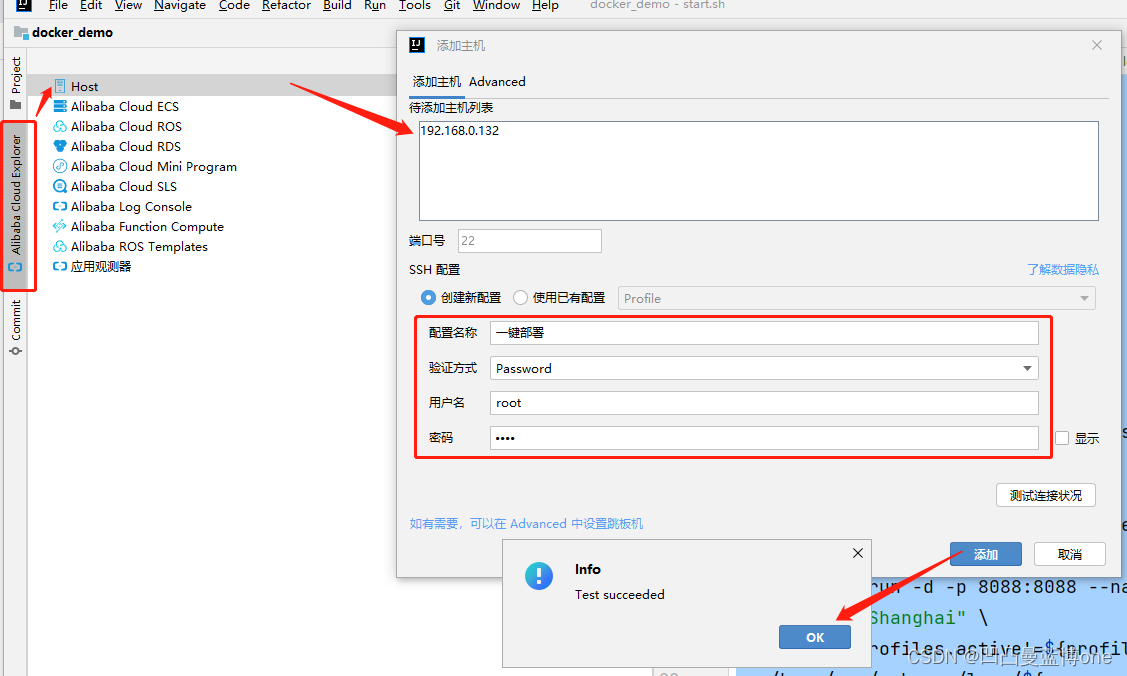Image resolution: width=1127 pixels, height=676 pixels.
Task: Open the 了解数据隐私 link
Action: 1063,269
